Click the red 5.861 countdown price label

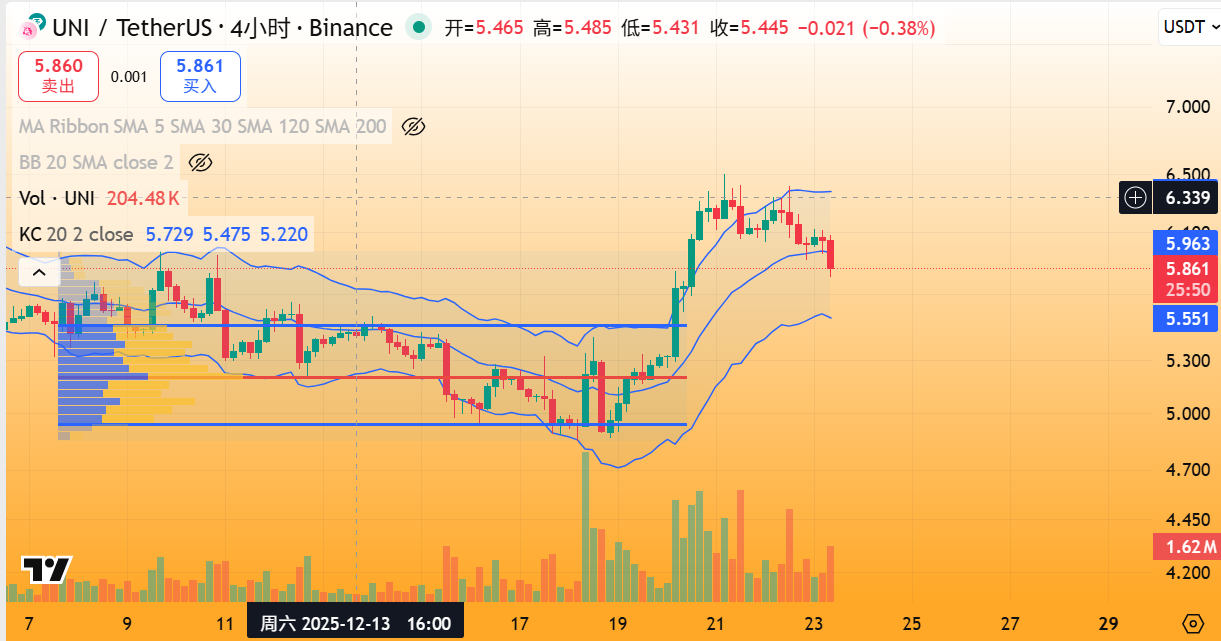coord(1185,278)
